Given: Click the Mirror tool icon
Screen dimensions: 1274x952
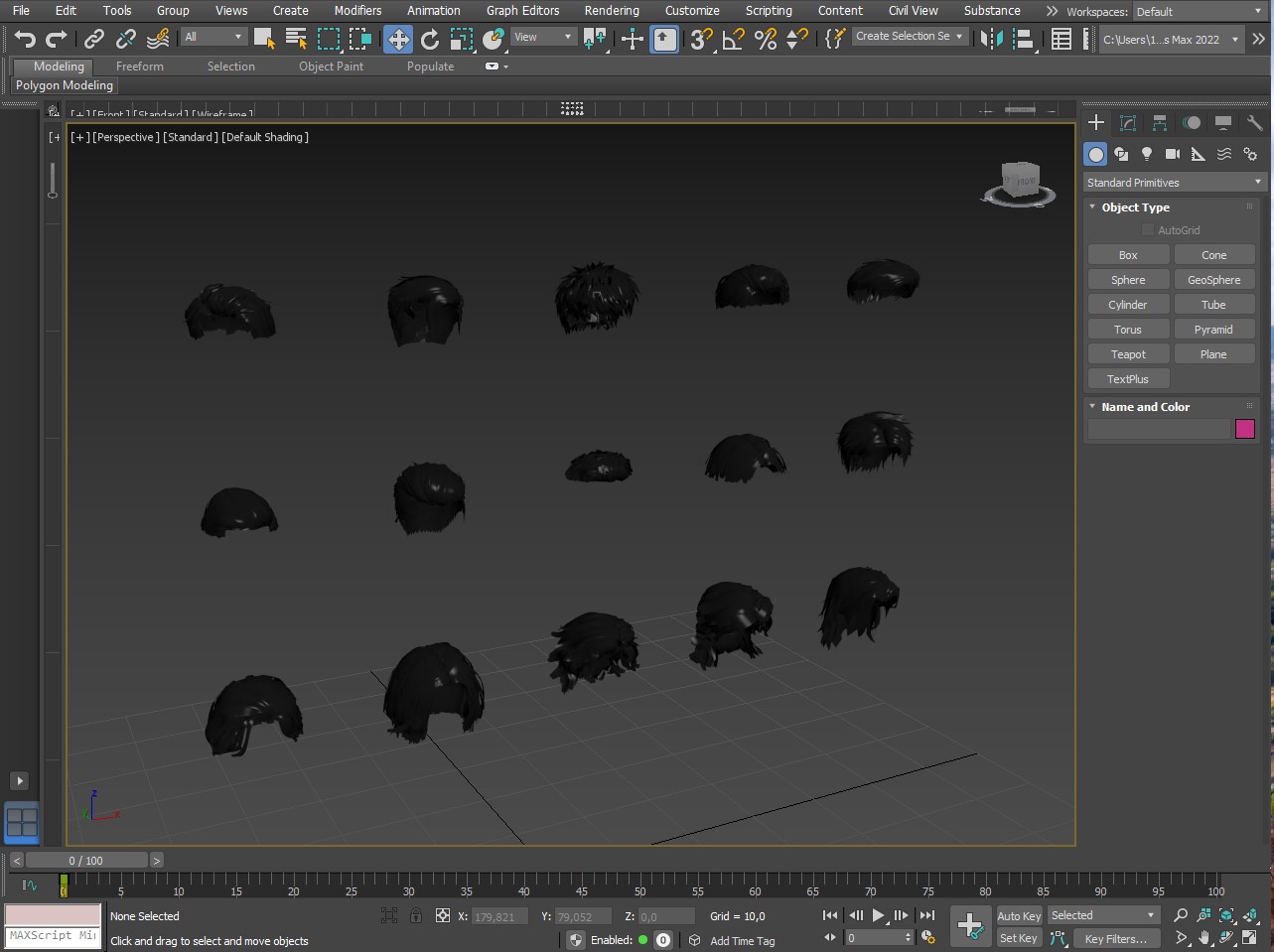Looking at the screenshot, I should pyautogui.click(x=991, y=39).
